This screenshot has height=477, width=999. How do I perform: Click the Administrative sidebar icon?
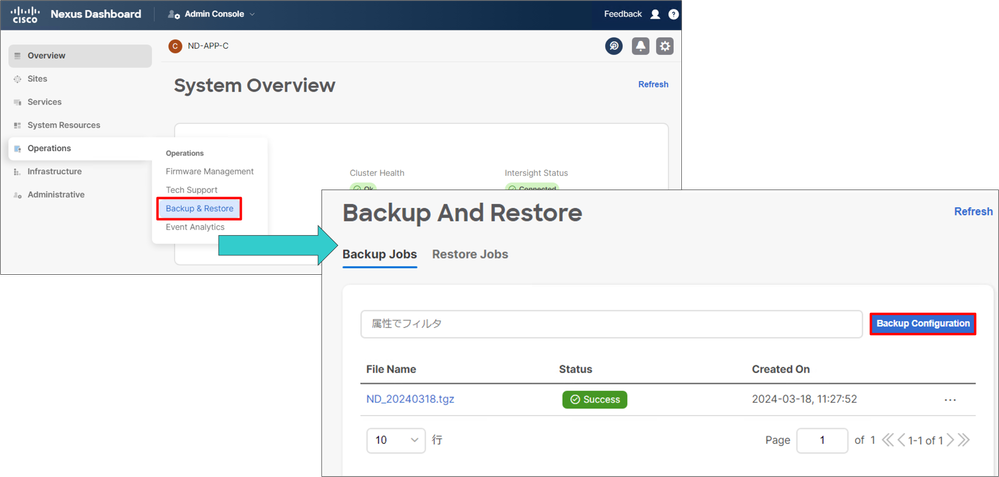(18, 195)
